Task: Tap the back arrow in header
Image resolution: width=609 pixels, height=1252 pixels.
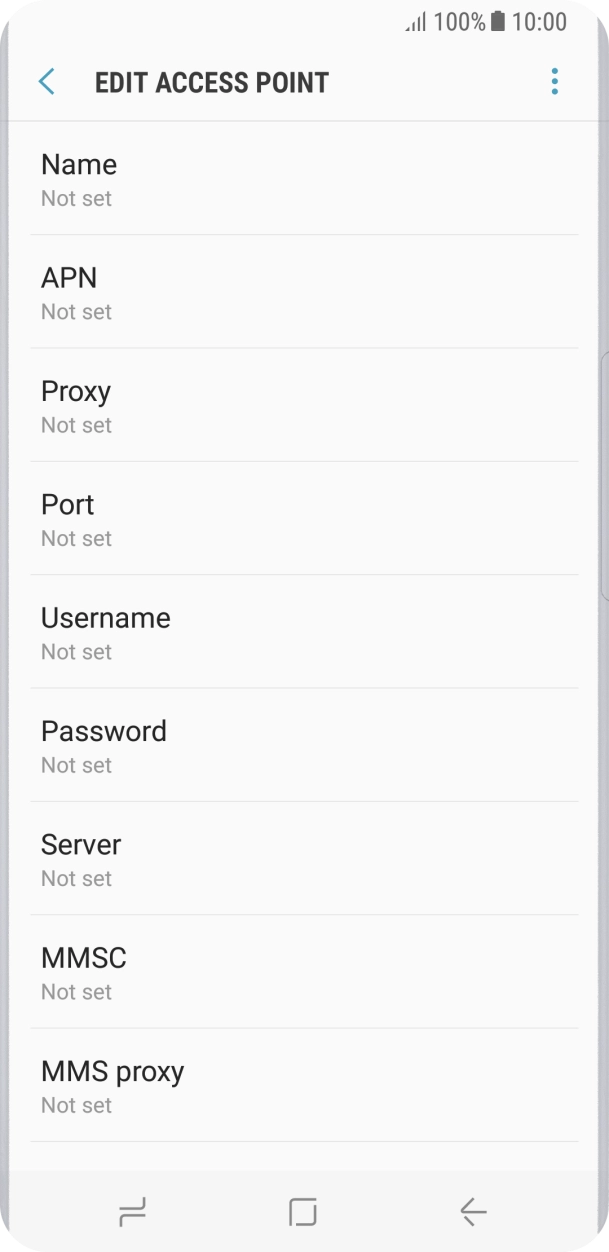Action: point(46,82)
